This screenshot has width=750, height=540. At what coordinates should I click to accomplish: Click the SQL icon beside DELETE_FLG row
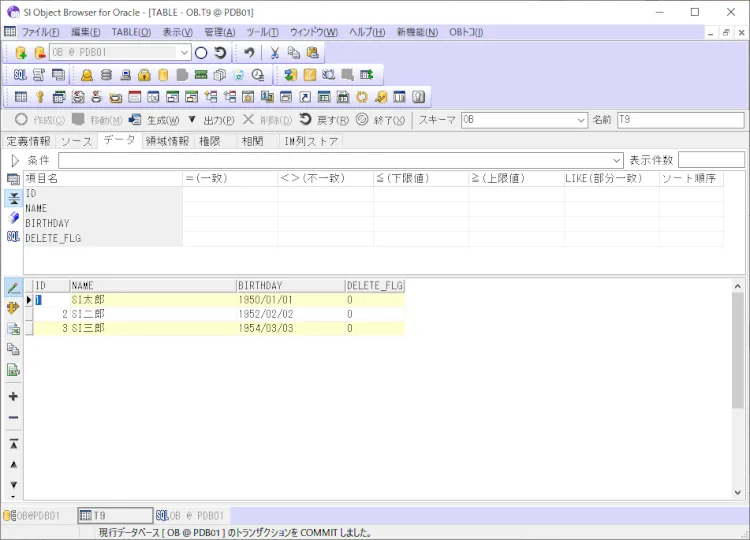coord(13,237)
